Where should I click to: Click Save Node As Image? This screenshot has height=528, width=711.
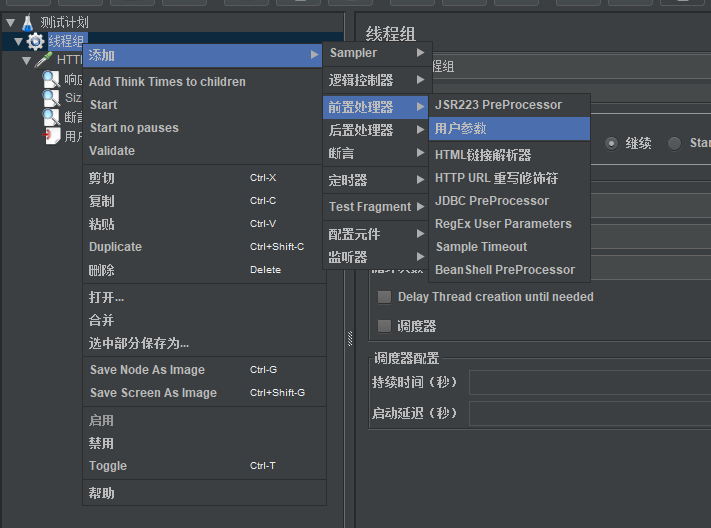click(204, 370)
